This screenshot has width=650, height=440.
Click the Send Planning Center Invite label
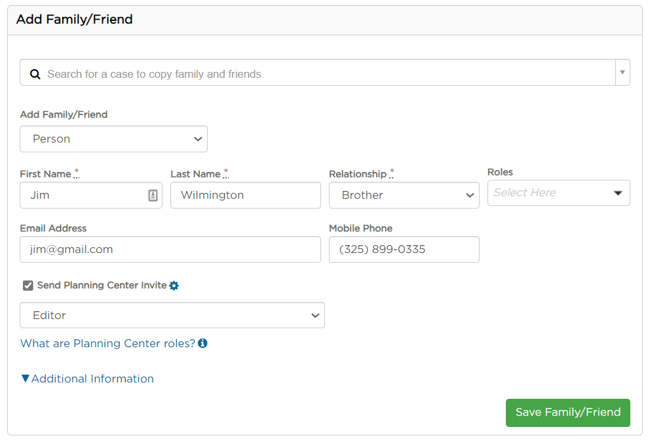point(102,285)
